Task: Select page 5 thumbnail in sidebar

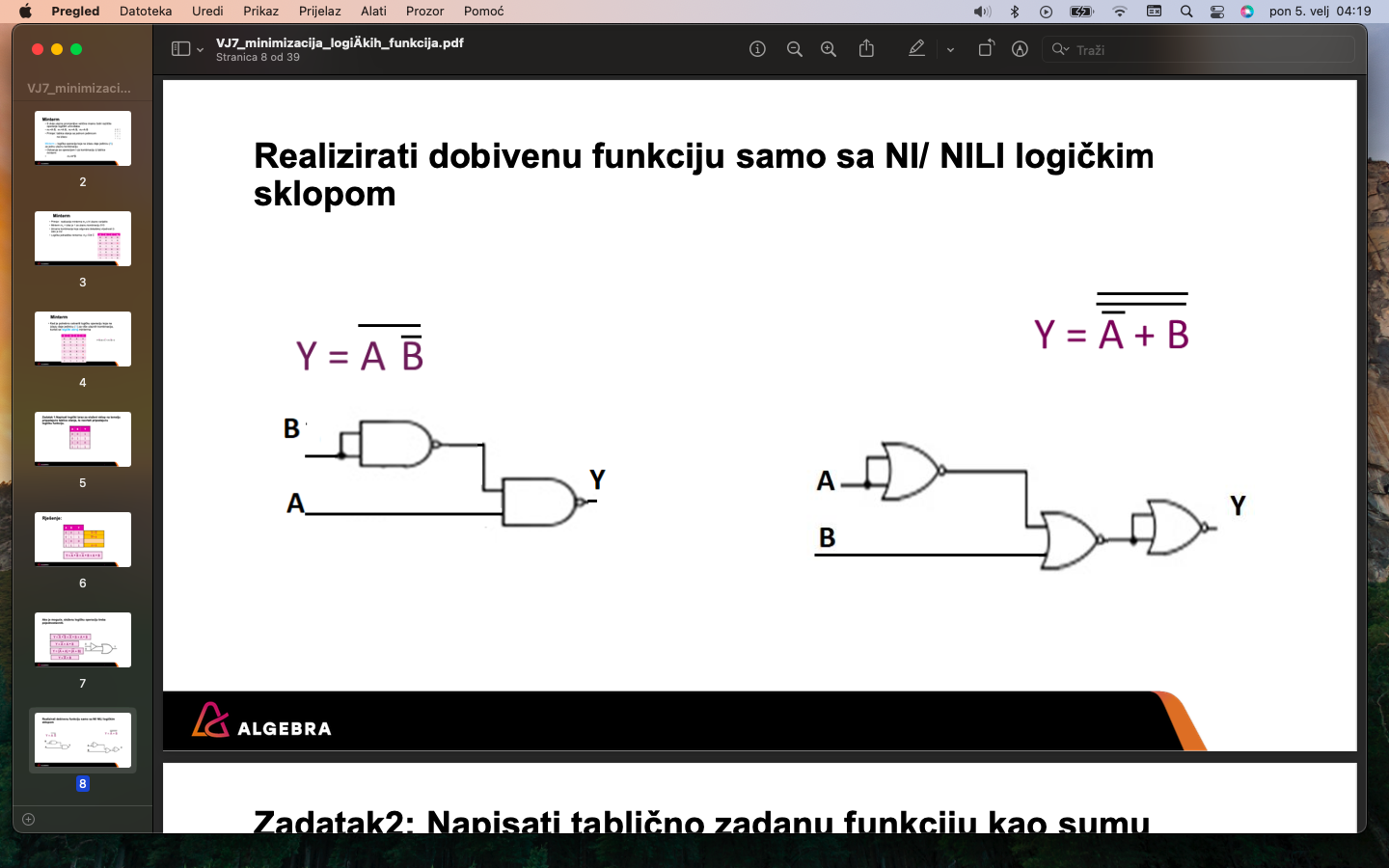Action: coord(83,439)
